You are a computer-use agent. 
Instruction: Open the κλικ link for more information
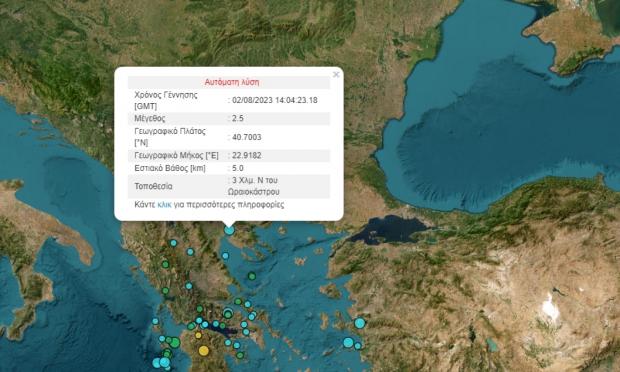(164, 205)
